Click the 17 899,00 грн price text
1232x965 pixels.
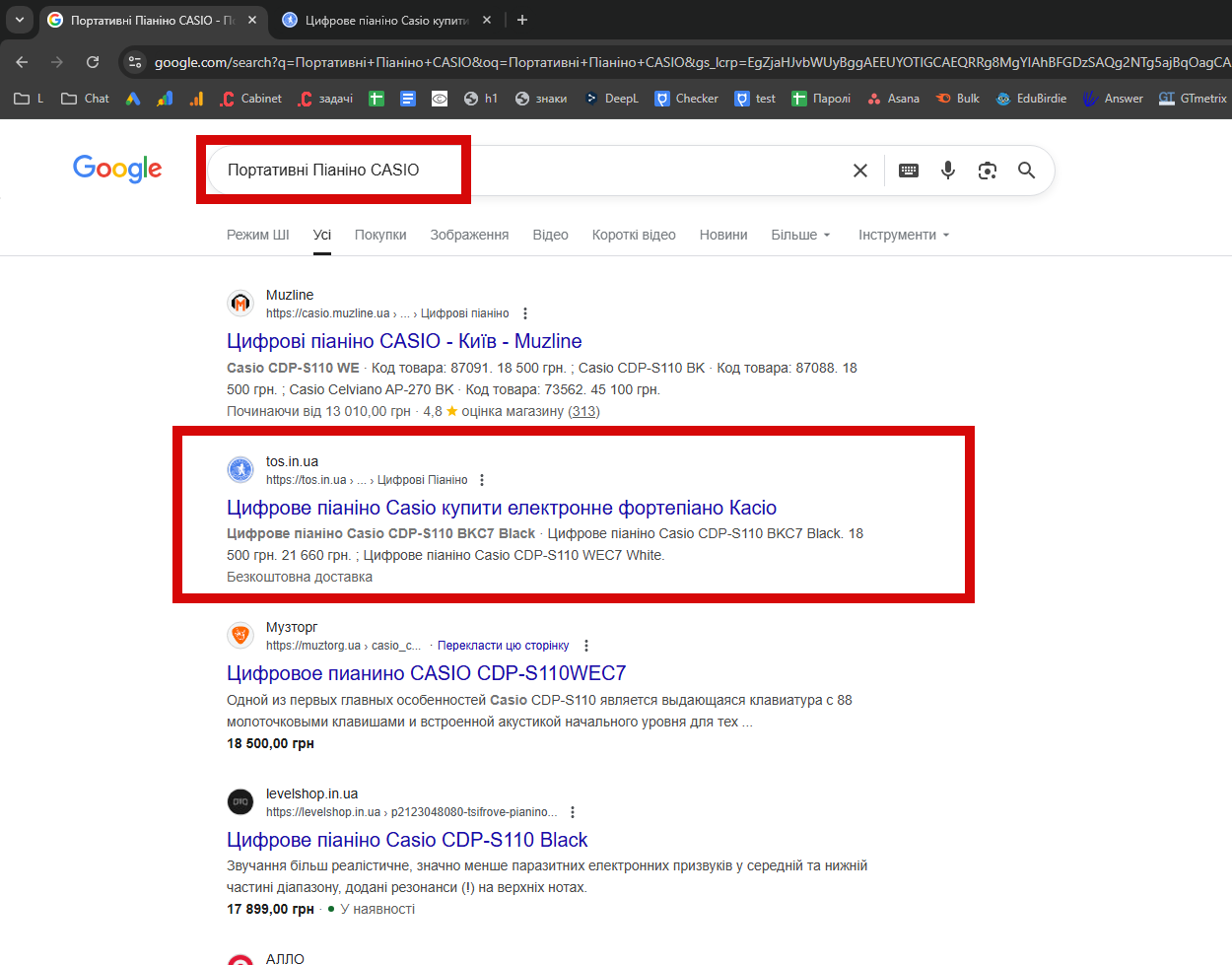coord(270,909)
